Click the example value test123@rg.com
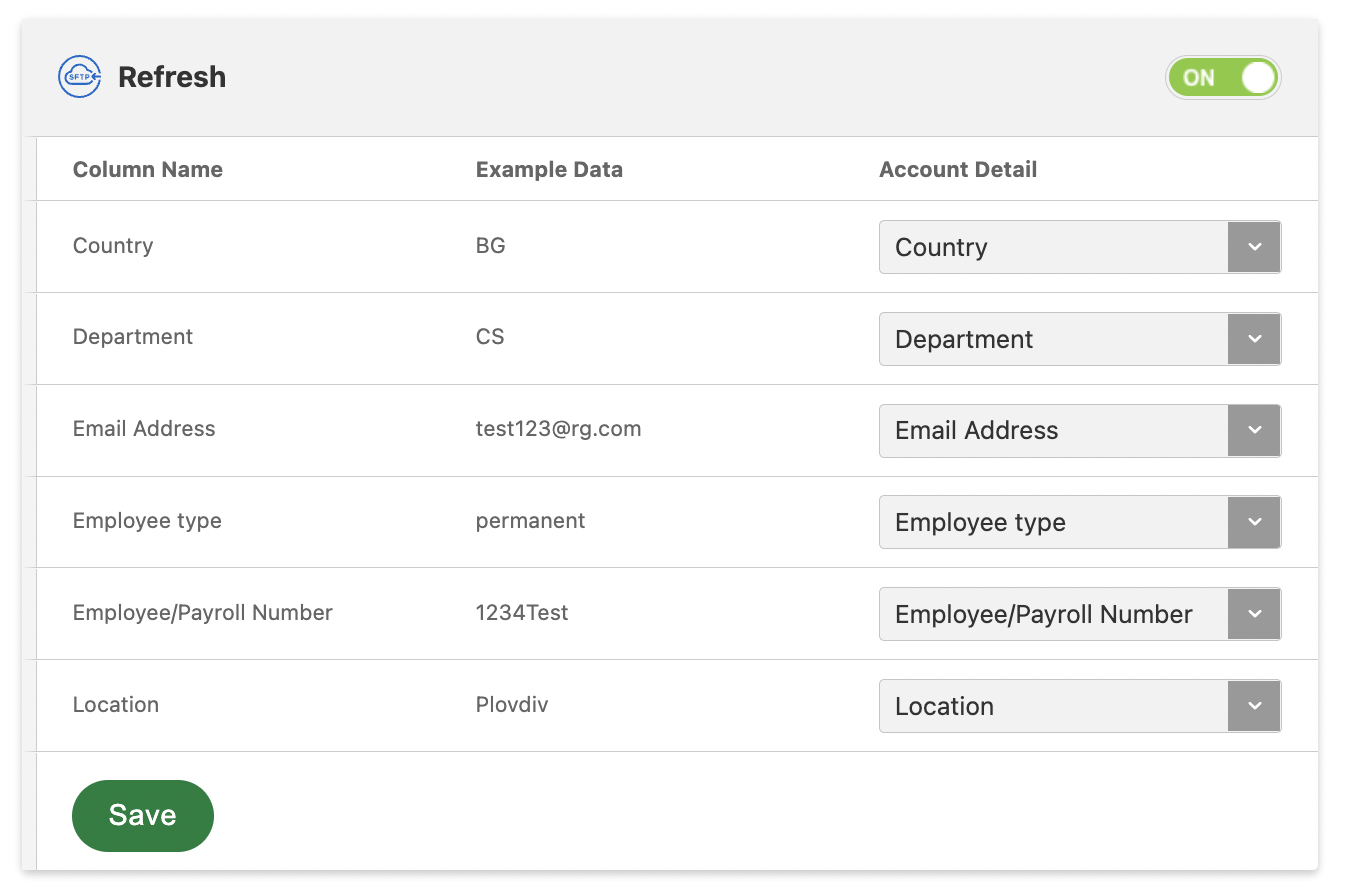 559,429
